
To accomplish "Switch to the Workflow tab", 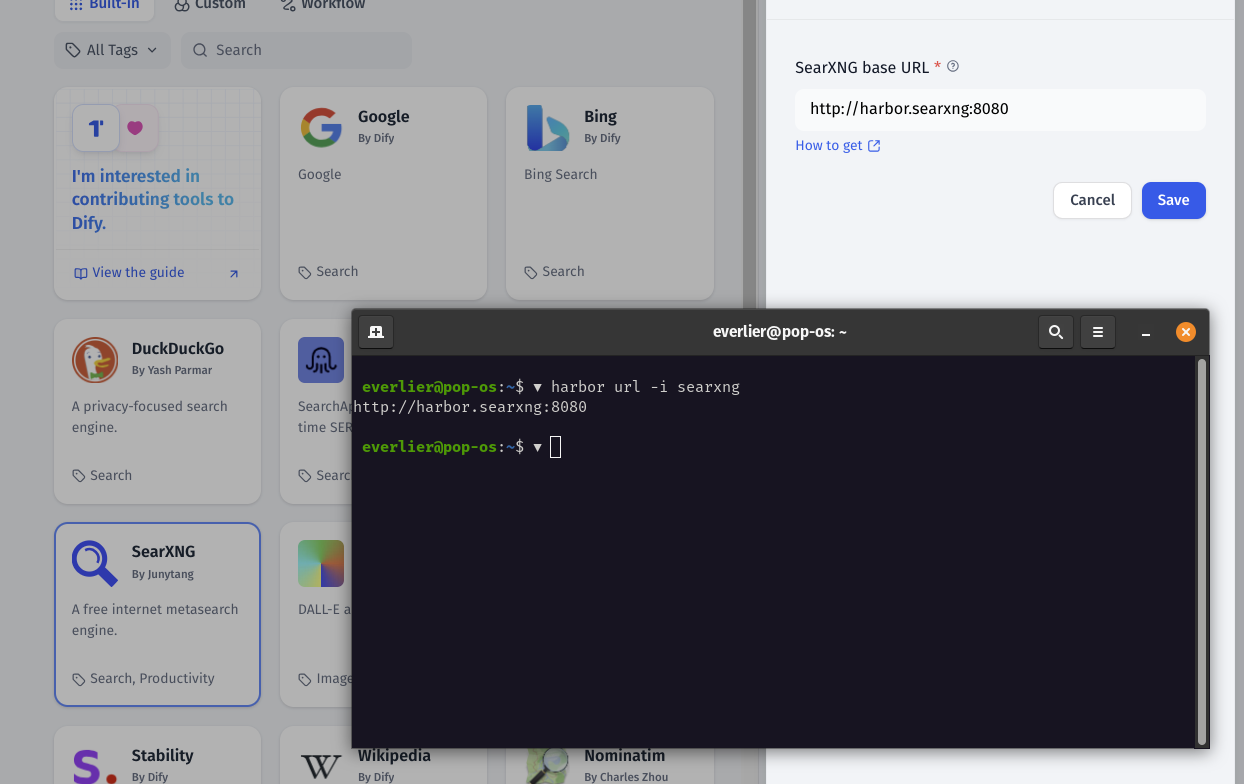I will [x=323, y=5].
